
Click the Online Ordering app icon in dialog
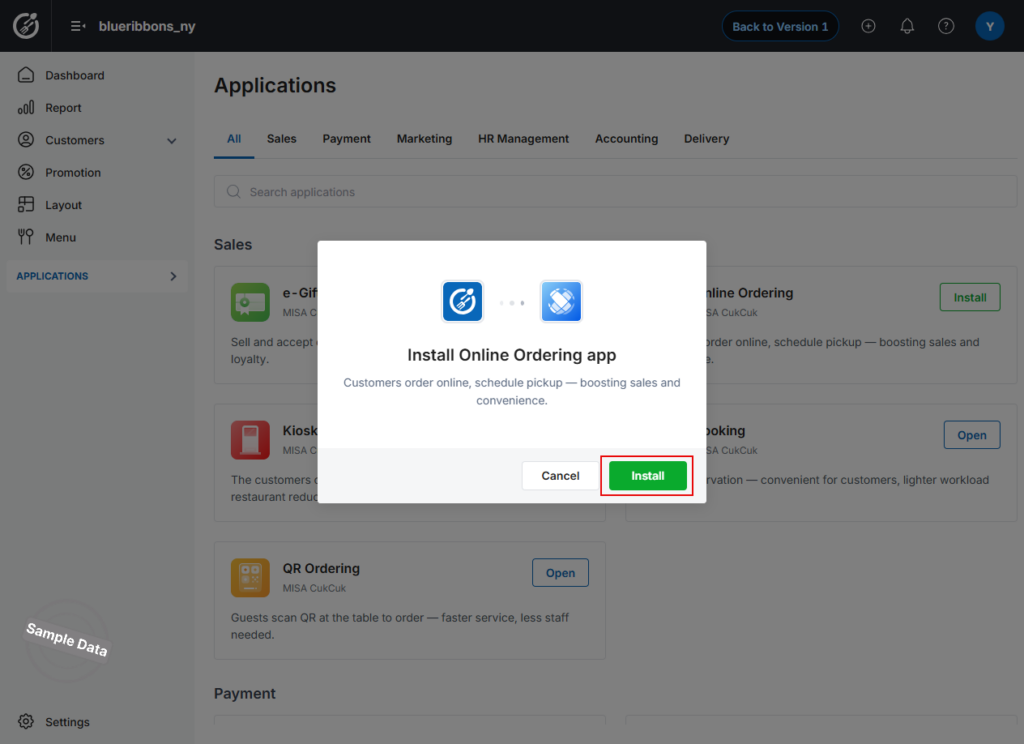561,301
